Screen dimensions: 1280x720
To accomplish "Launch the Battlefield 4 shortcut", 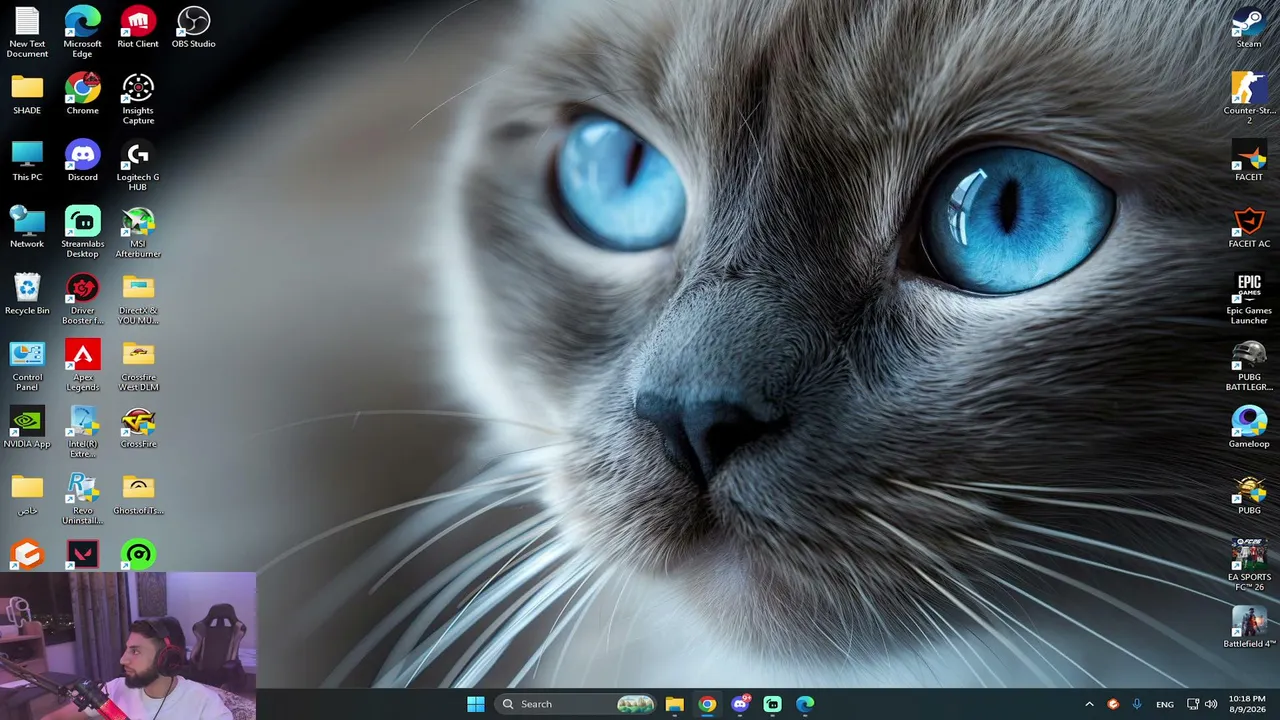I will (1249, 628).
